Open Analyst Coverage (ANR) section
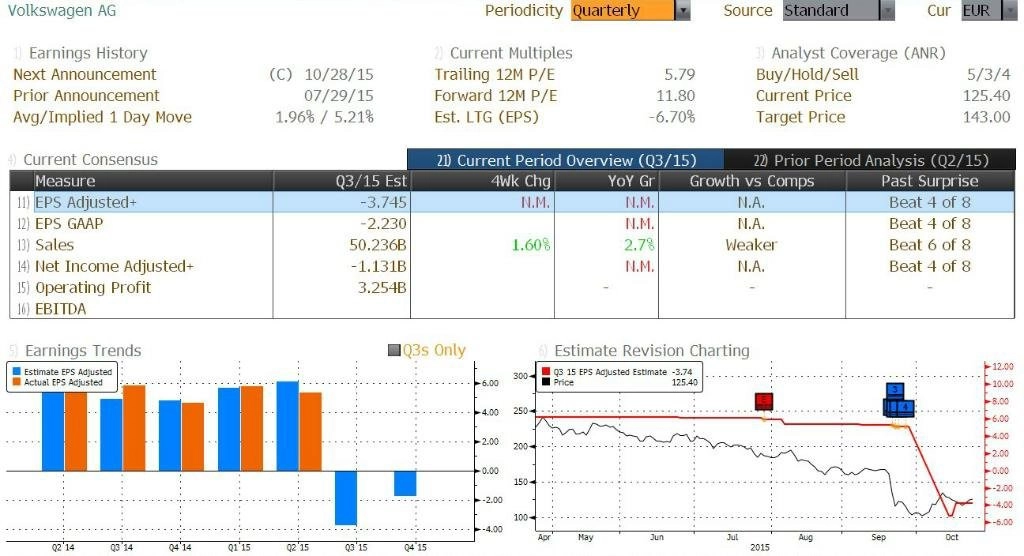 tap(858, 53)
